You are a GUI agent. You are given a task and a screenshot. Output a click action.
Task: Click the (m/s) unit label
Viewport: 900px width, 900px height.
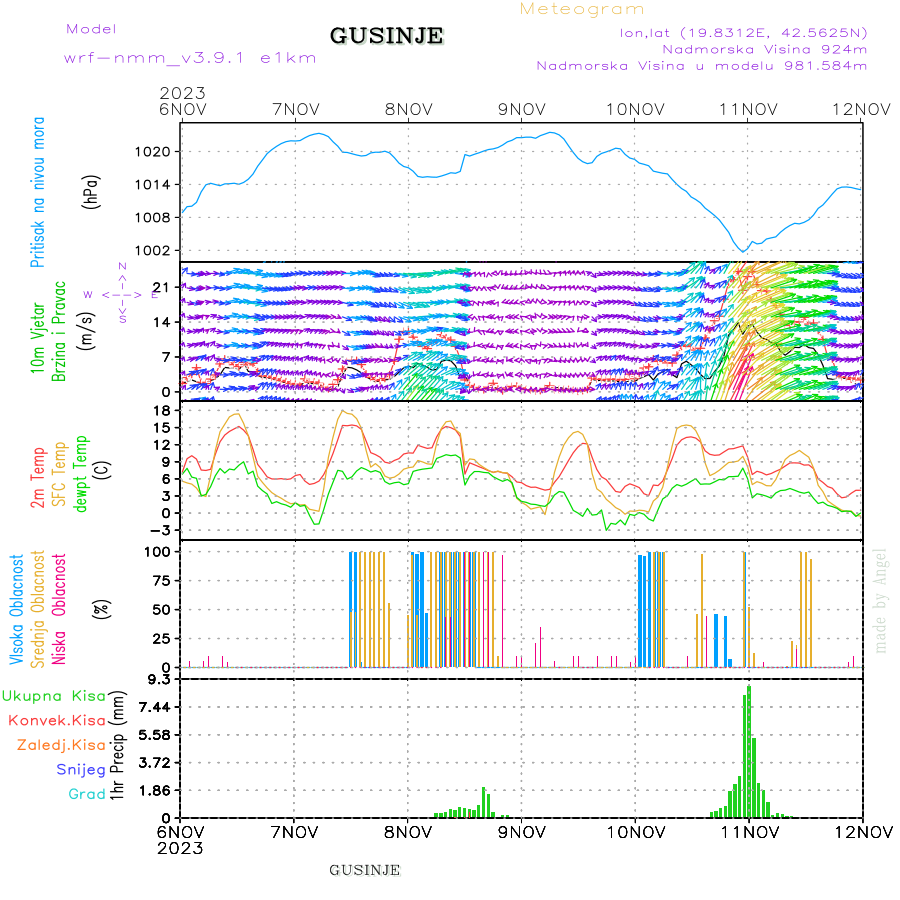[86, 332]
